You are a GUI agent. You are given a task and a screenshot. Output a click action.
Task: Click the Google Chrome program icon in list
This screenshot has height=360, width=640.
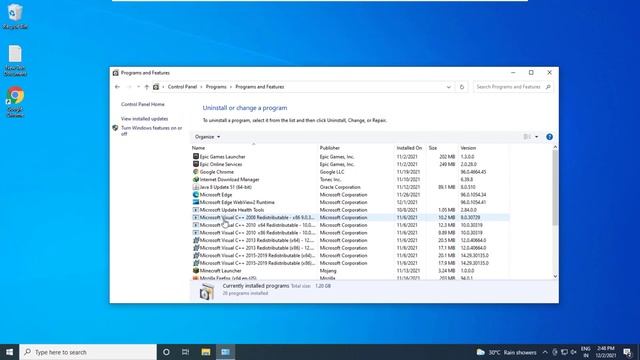196,172
